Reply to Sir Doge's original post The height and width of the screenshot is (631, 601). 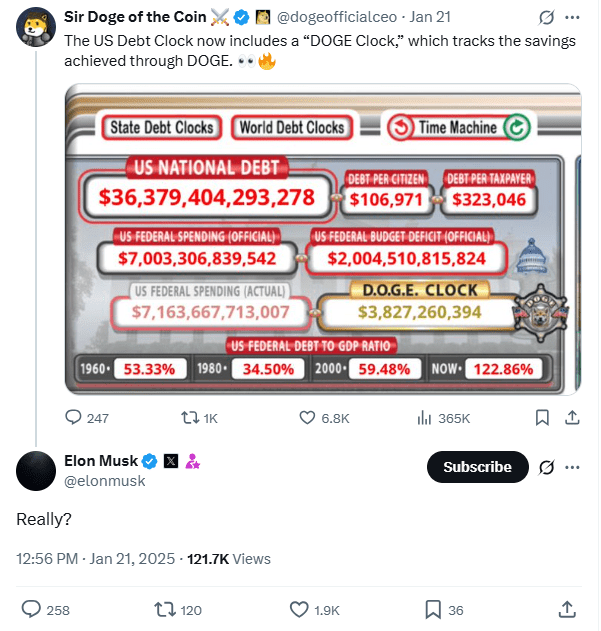[75, 418]
